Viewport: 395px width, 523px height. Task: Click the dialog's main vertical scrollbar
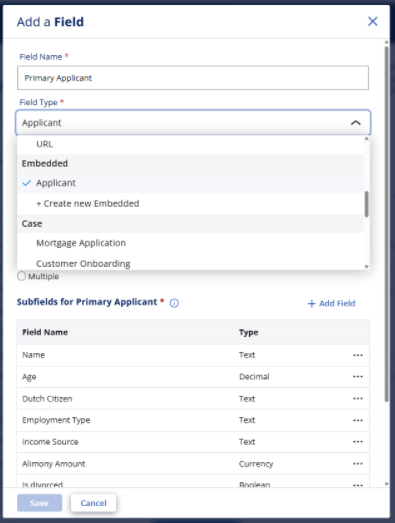tap(386, 224)
